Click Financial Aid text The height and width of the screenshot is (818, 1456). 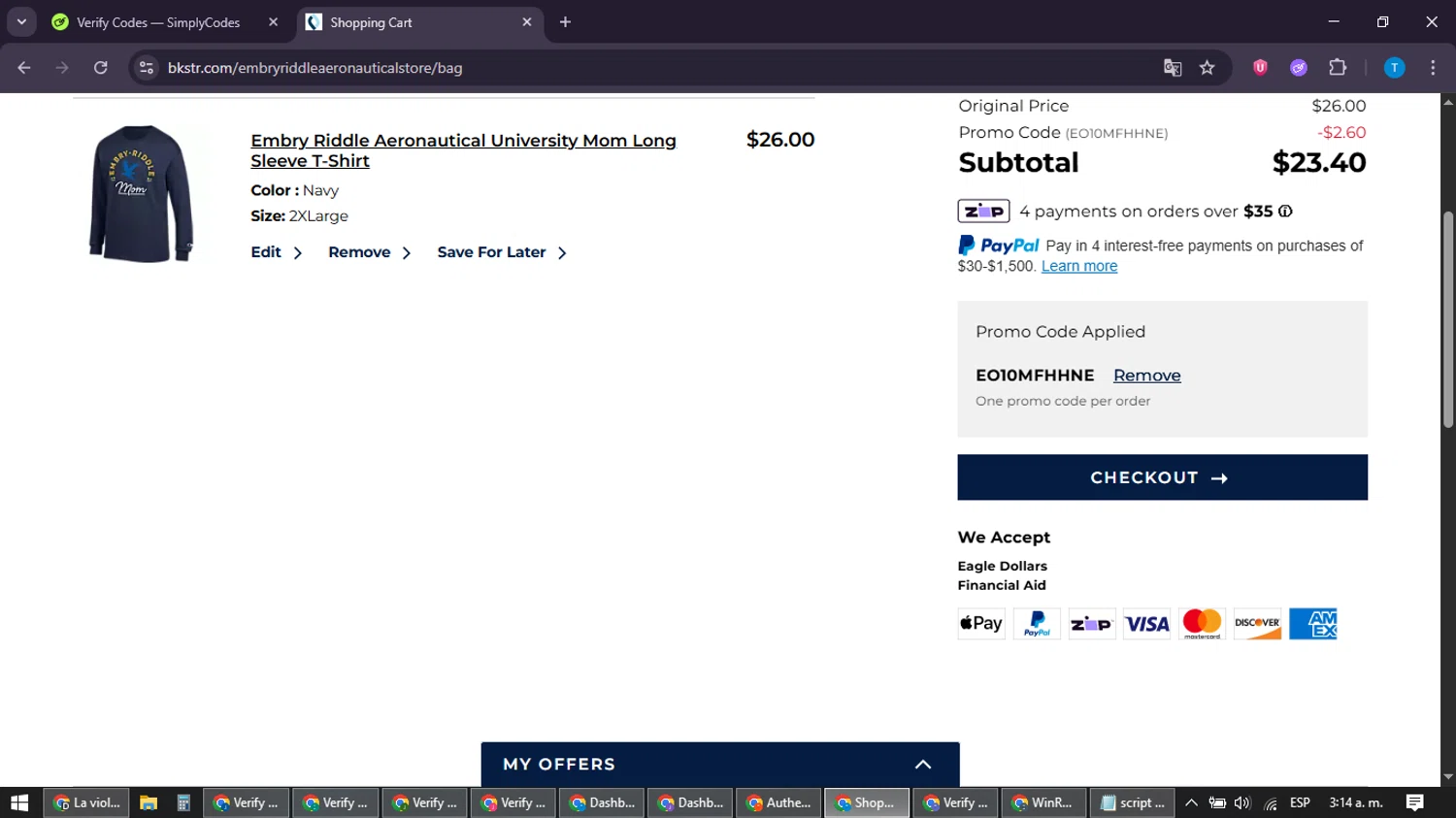tap(1002, 585)
